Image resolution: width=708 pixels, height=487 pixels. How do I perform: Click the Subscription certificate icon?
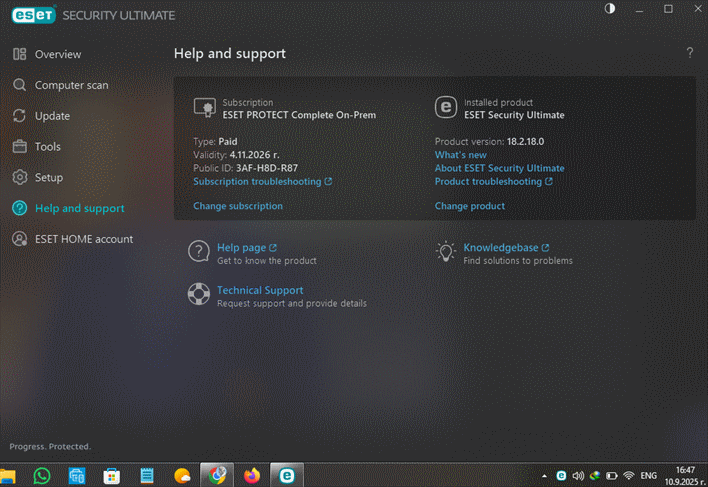pos(205,108)
